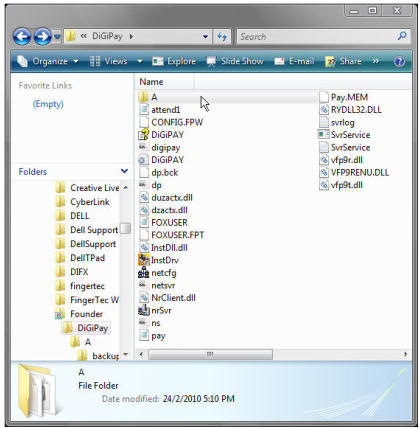420x428 pixels.
Task: Select the InstDrv file icon
Action: 144,260
